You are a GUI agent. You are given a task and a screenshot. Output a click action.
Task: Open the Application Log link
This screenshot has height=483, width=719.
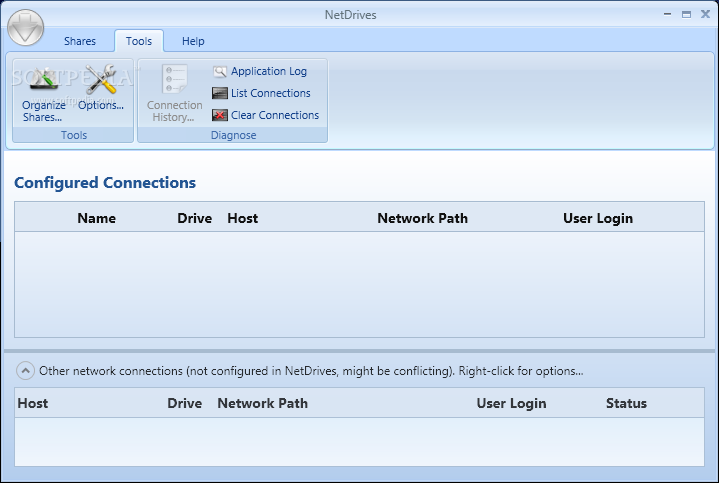tap(269, 72)
